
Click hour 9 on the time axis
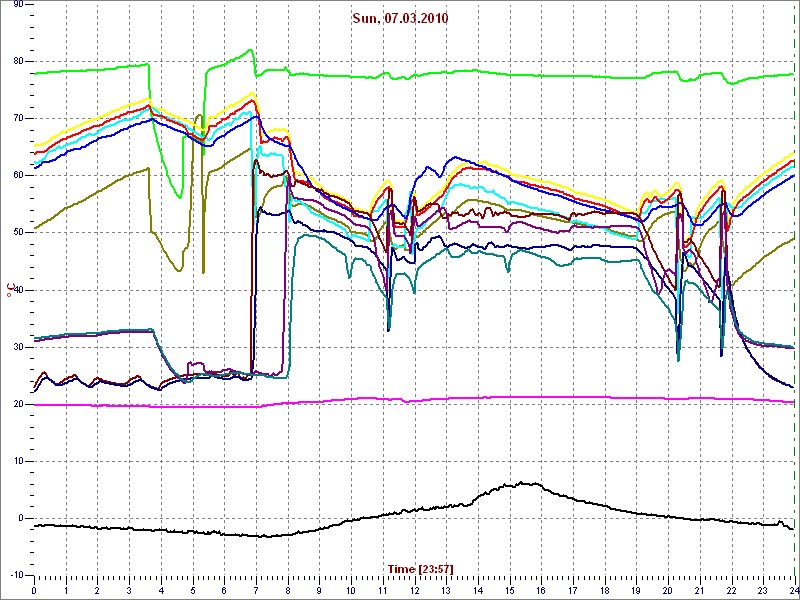pyautogui.click(x=319, y=589)
